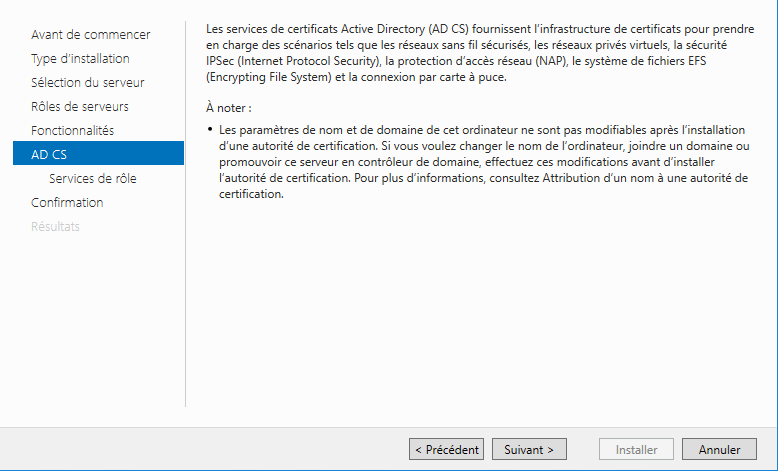The height and width of the screenshot is (471, 778).
Task: Go to the 'Confirmation' step
Action: point(67,202)
